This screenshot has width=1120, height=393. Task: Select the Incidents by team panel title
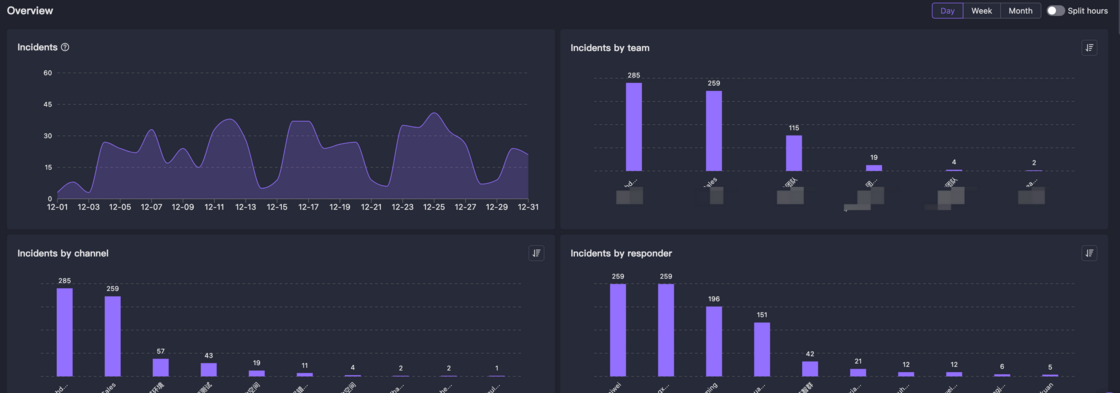click(x=610, y=48)
